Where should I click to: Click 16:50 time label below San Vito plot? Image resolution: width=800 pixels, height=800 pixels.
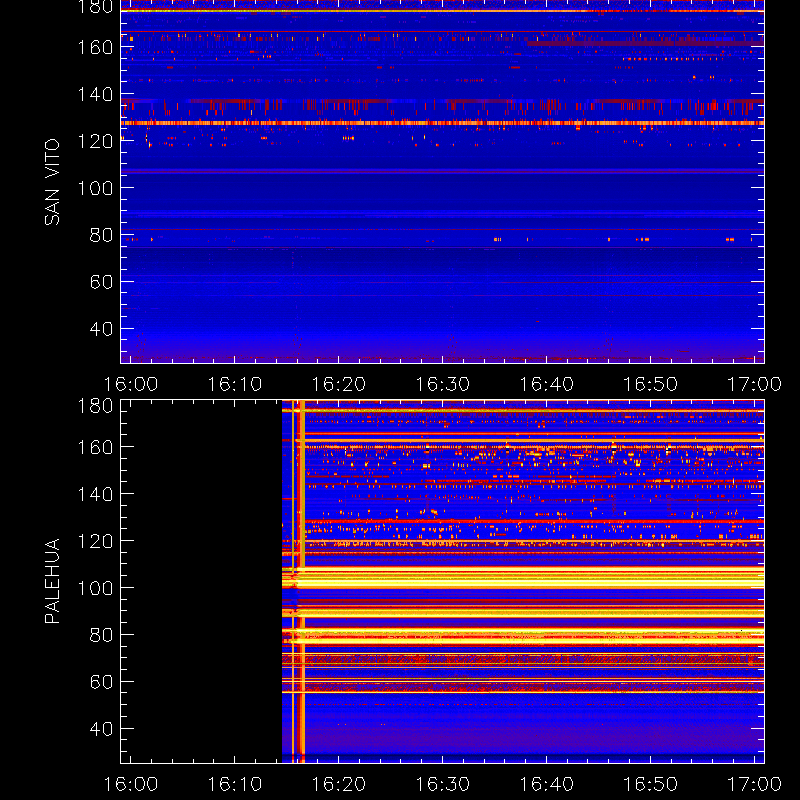point(651,384)
